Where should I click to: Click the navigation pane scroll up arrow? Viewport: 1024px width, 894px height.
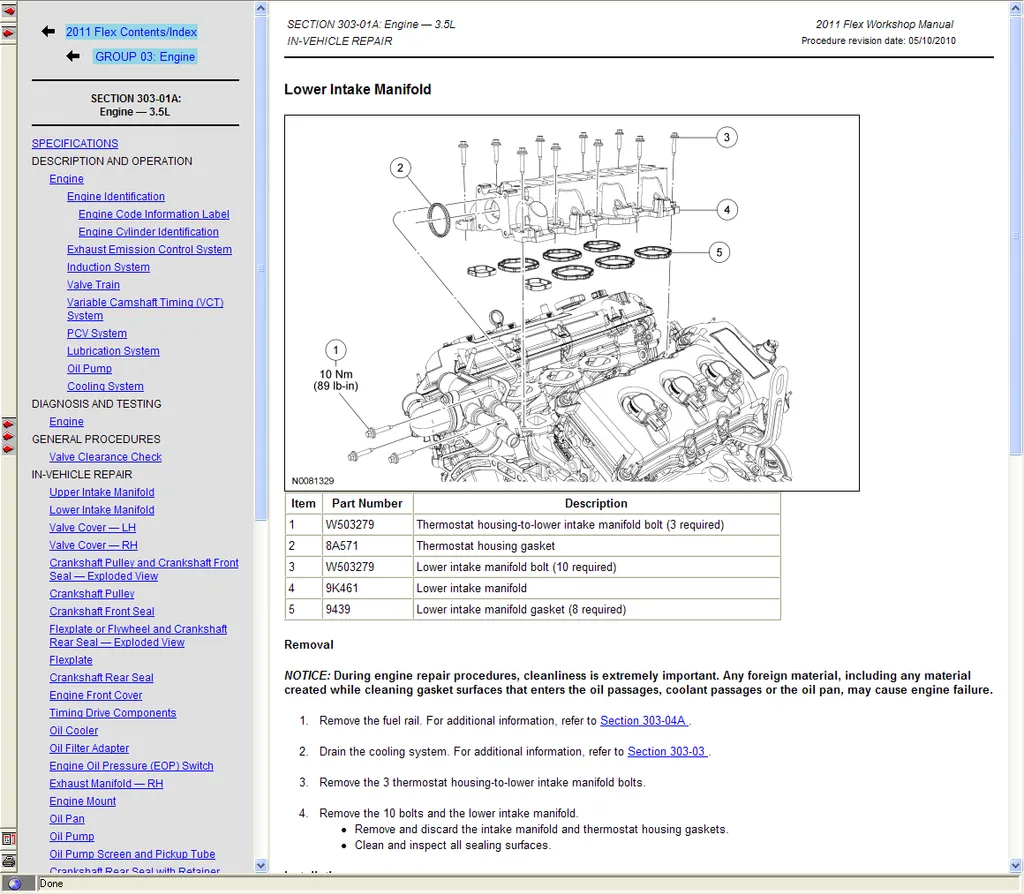click(261, 8)
